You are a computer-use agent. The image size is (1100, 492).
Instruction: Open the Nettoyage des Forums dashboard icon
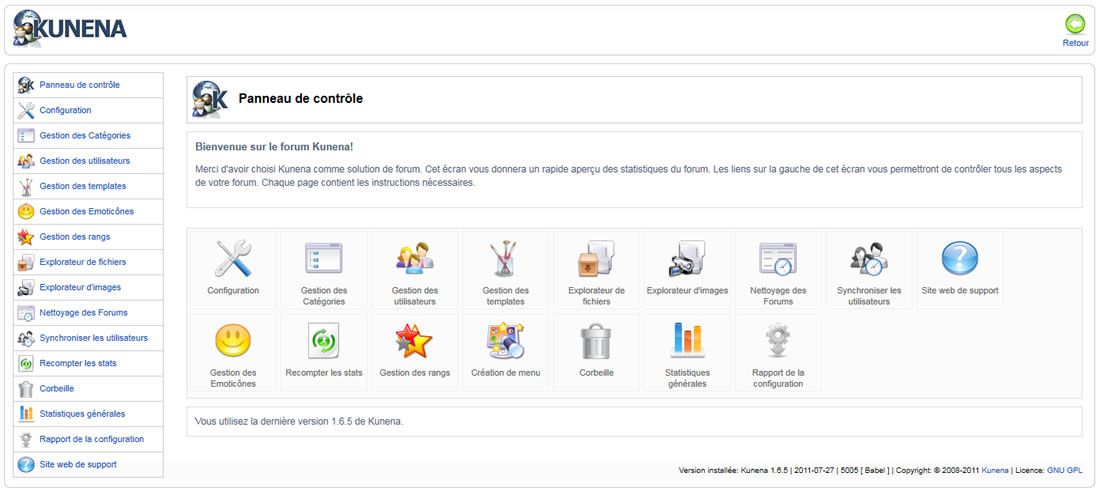tap(778, 258)
